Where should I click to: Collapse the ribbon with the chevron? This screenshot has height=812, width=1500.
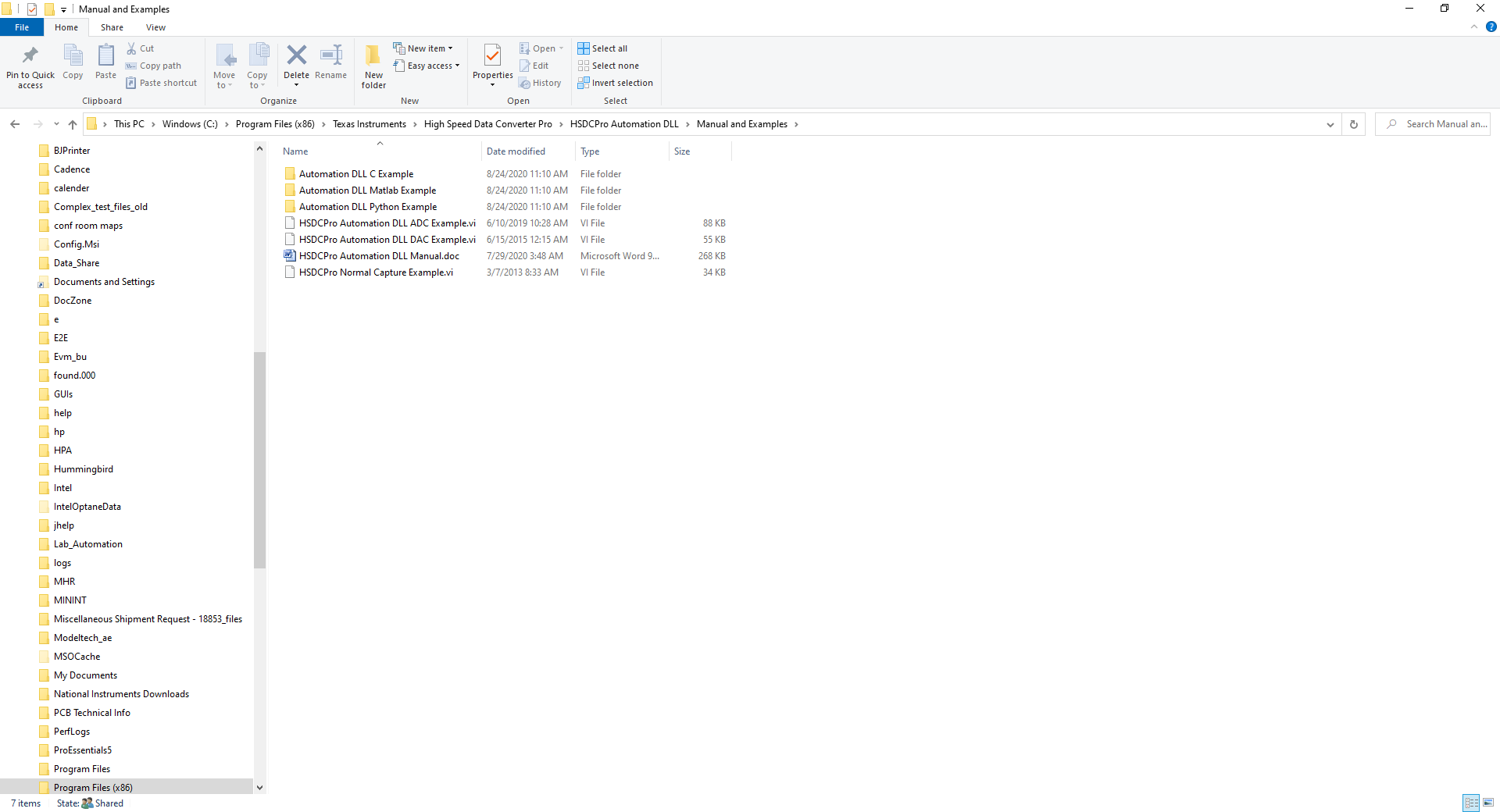1474,27
